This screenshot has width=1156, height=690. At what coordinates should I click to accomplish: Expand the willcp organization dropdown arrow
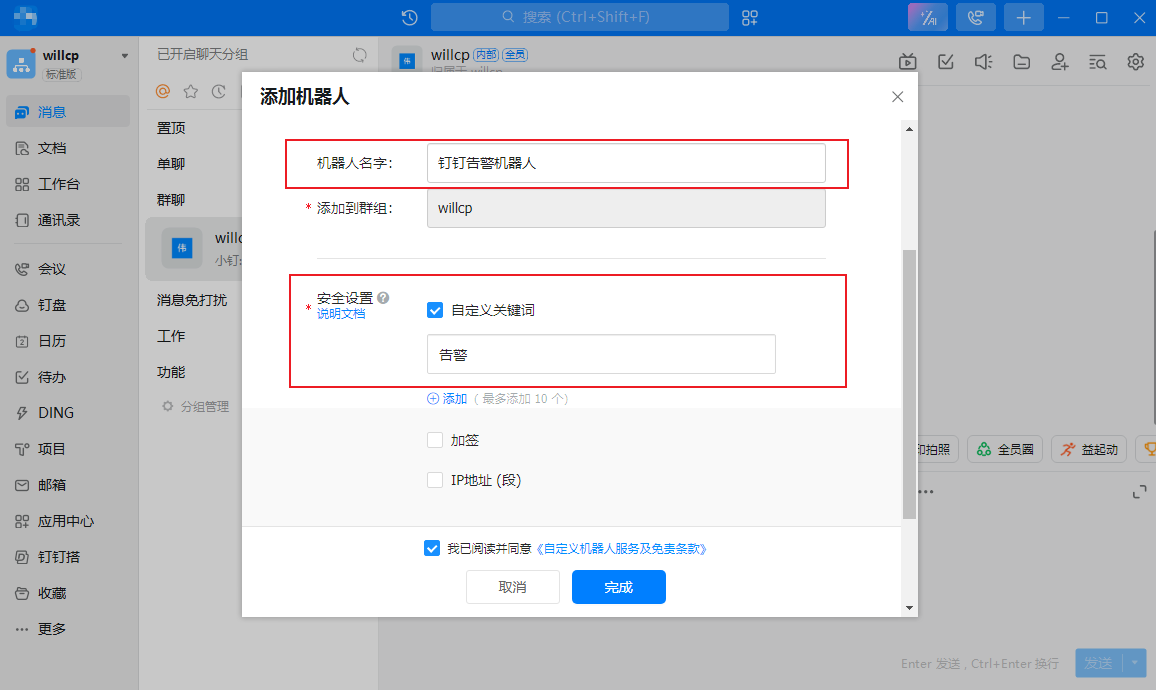pyautogui.click(x=125, y=56)
